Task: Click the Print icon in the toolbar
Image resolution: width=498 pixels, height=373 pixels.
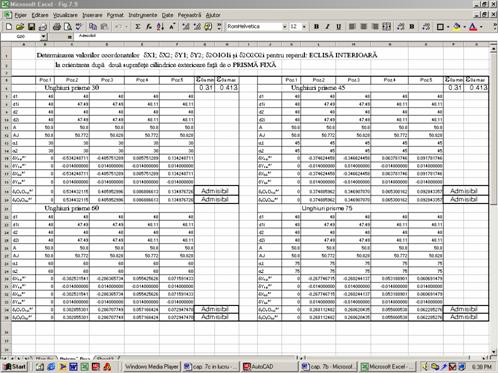Action: [57, 27]
